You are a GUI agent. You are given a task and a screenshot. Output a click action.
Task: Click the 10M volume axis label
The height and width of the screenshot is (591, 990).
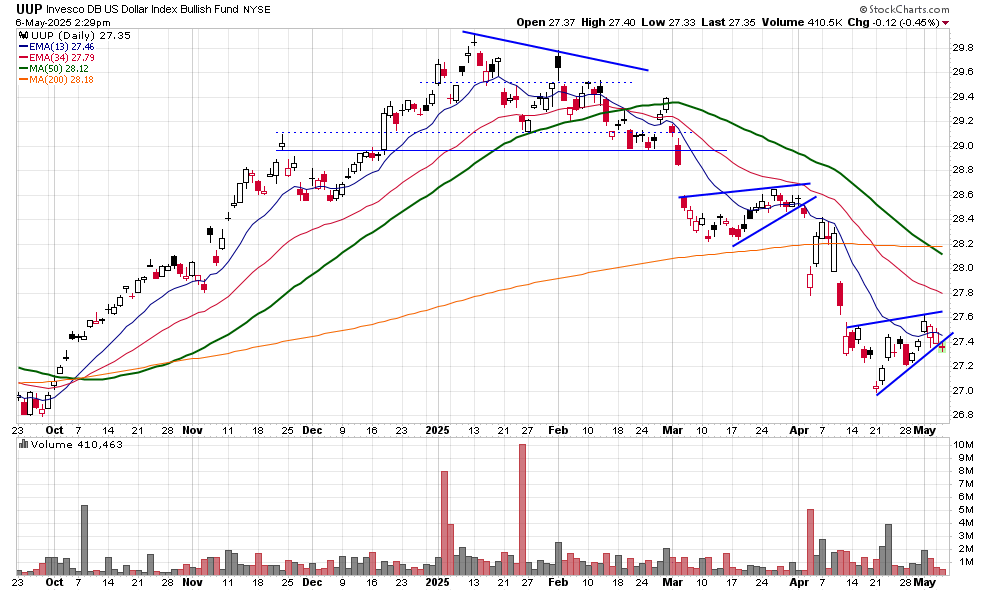click(x=964, y=445)
